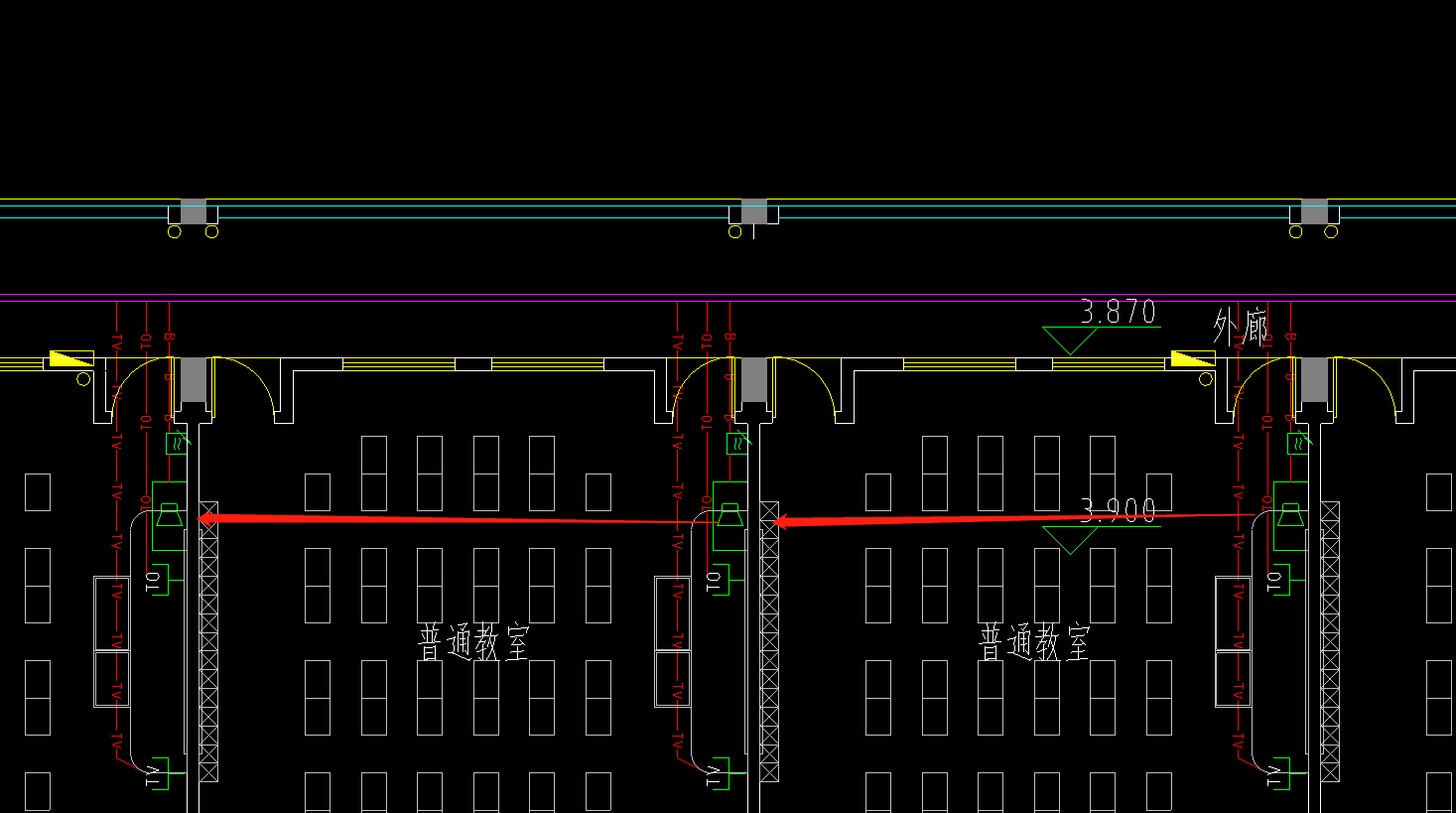Select the yellow wedge symbol beside 外廊
The height and width of the screenshot is (813, 1456).
tap(1192, 358)
